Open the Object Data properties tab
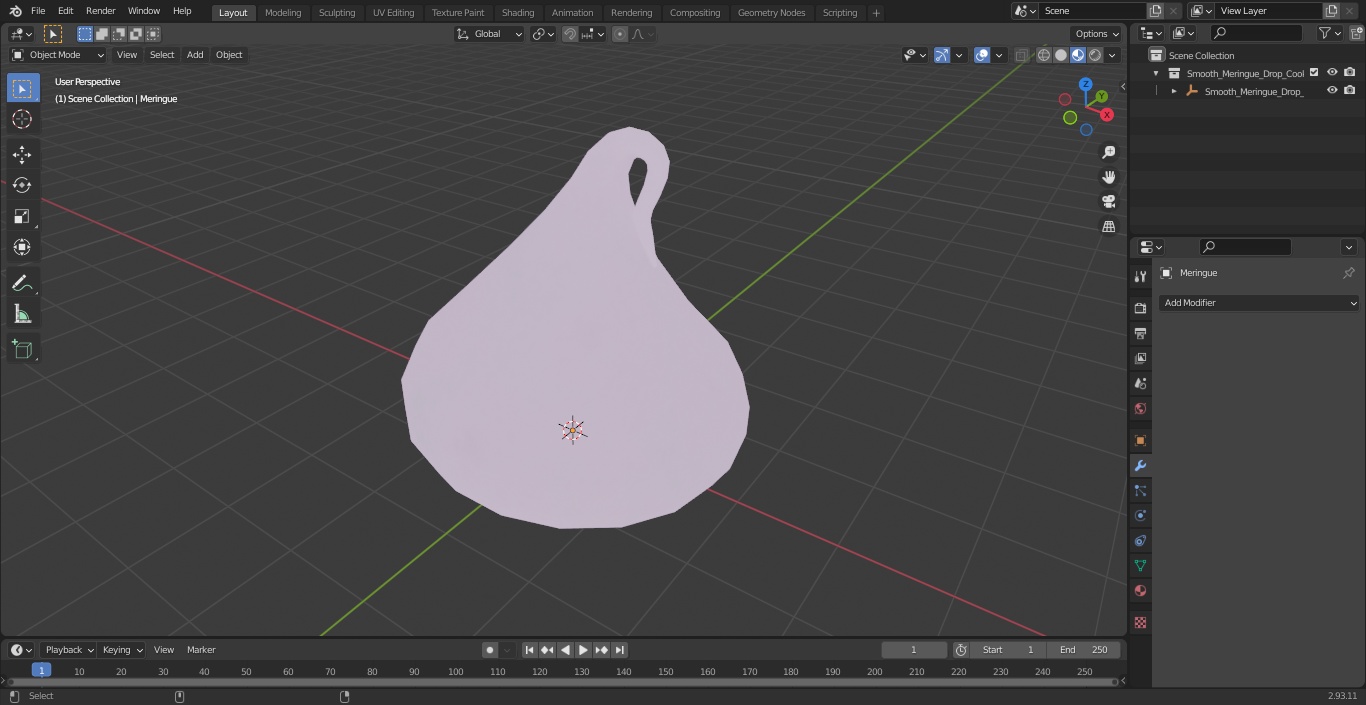The image size is (1366, 705). (1140, 565)
